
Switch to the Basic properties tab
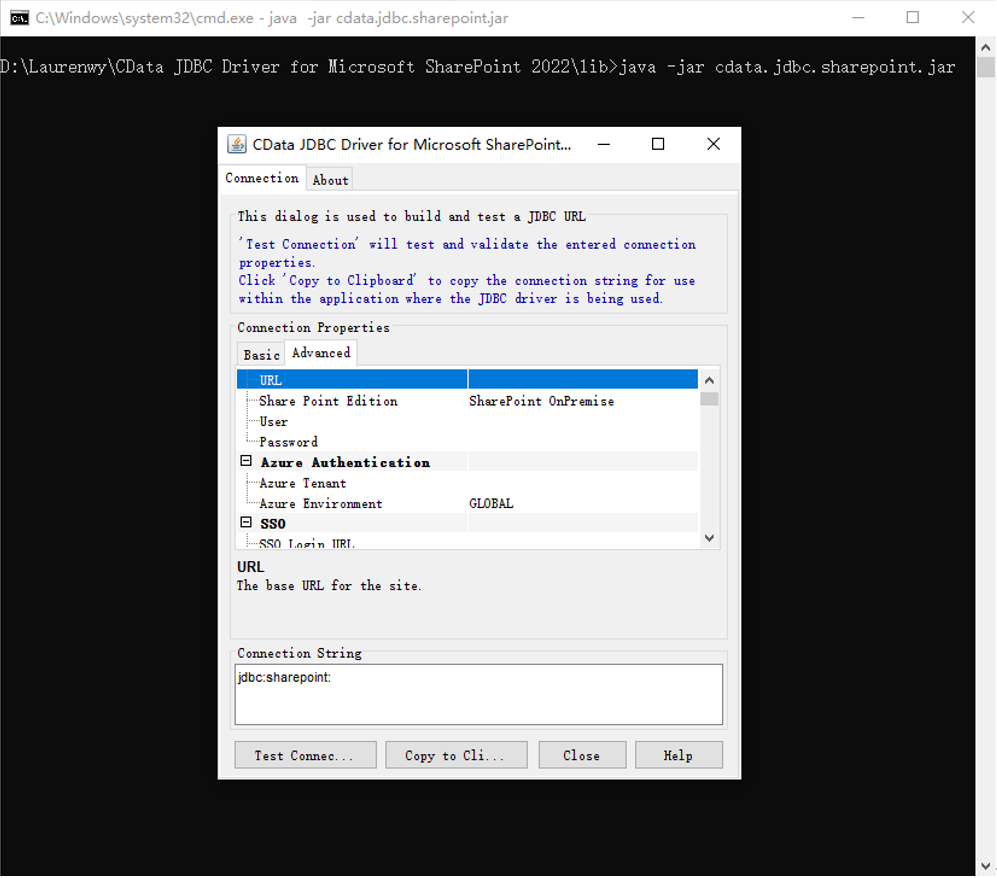(260, 354)
